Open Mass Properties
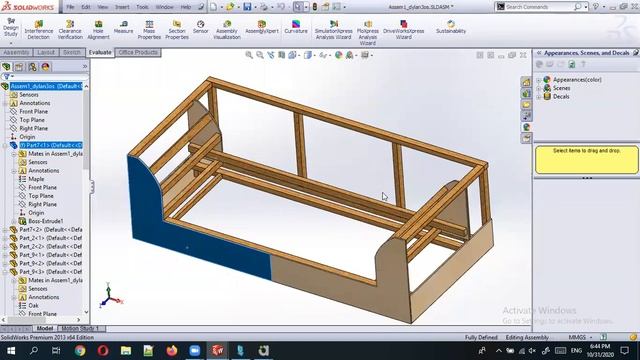 [x=149, y=29]
